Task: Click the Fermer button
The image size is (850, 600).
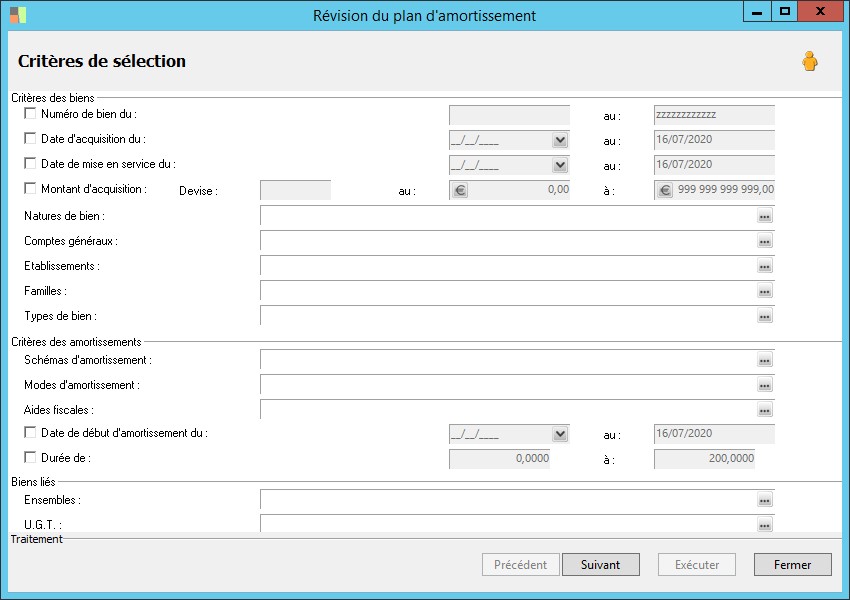Action: (x=792, y=565)
